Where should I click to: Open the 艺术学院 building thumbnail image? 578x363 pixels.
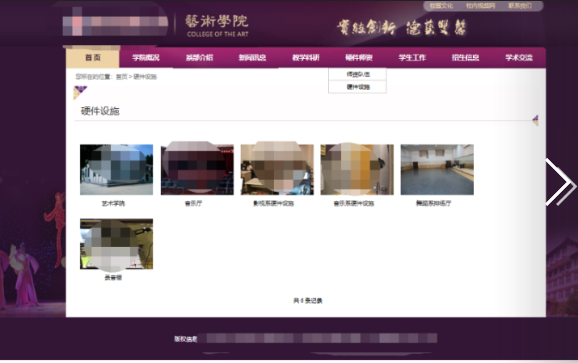pyautogui.click(x=116, y=170)
